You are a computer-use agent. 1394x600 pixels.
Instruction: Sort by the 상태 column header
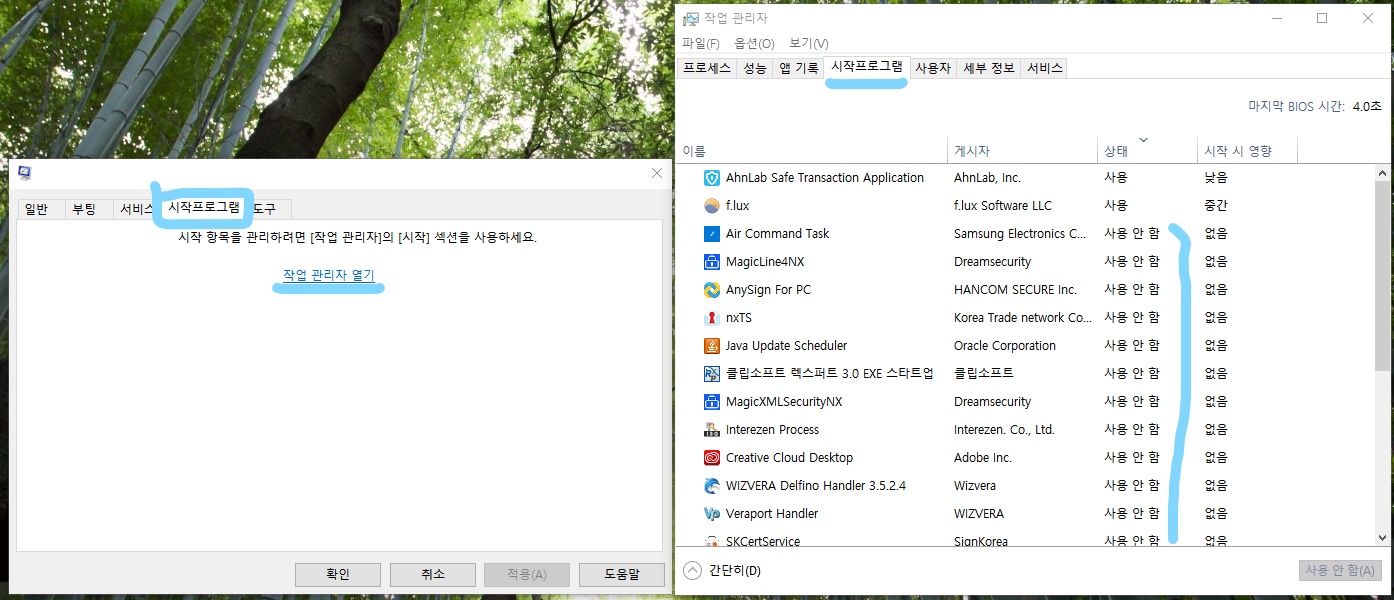[1147, 151]
